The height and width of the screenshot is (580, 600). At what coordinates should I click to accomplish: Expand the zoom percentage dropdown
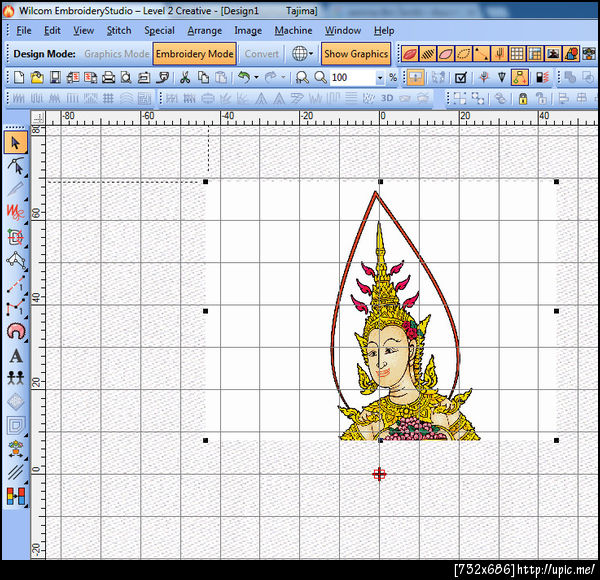[380, 78]
